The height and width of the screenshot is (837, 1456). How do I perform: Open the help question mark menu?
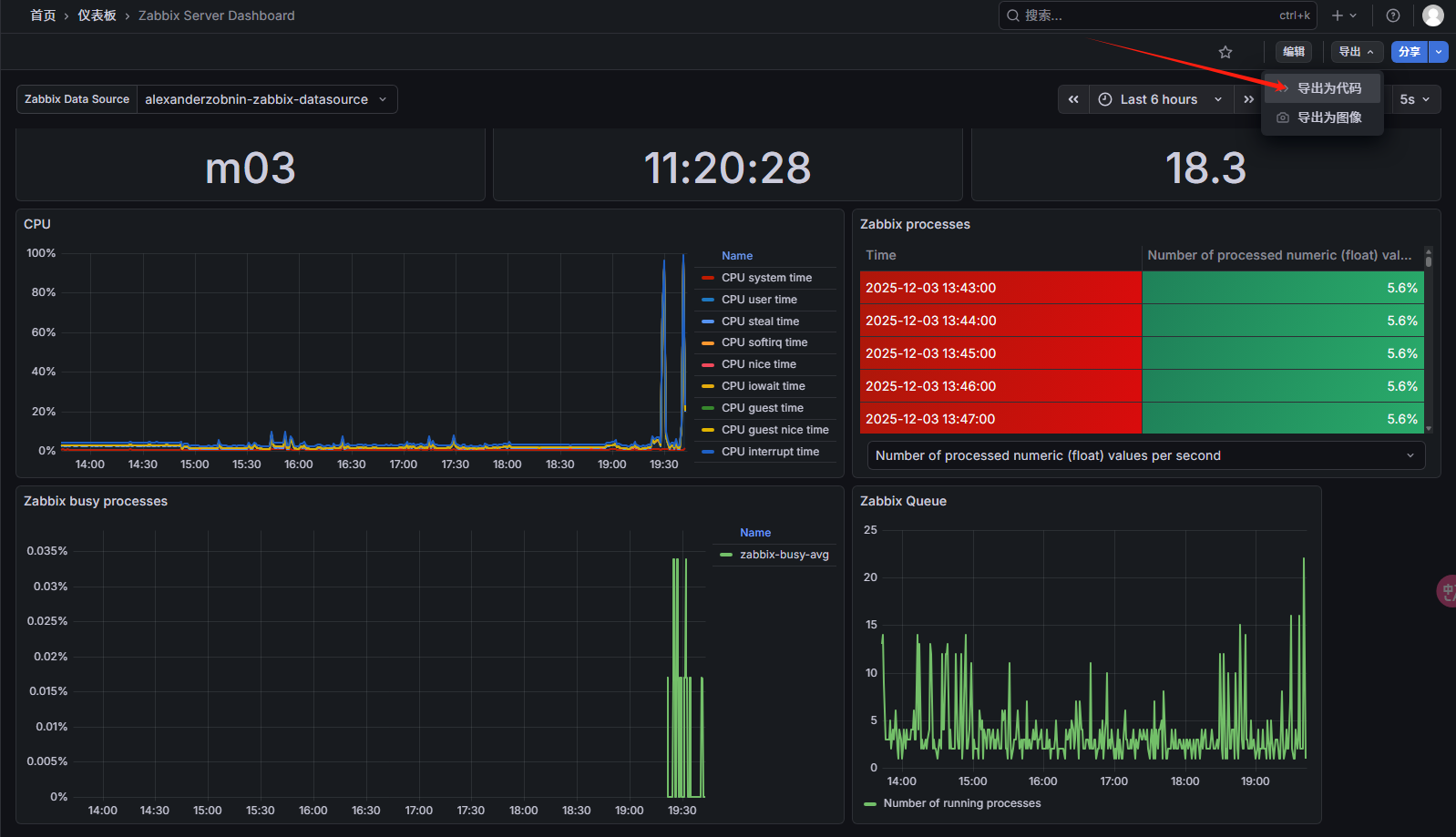click(x=1393, y=15)
